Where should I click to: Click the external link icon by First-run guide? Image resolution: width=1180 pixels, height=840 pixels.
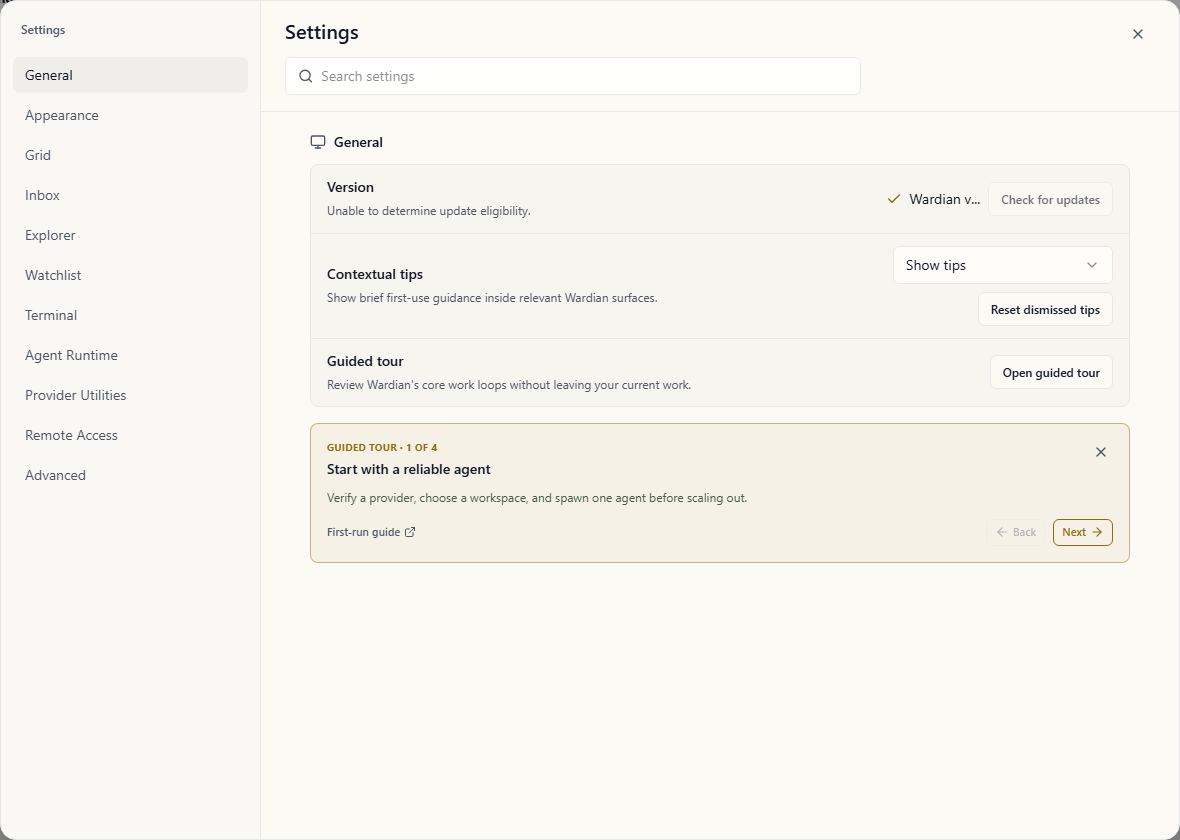[x=410, y=532]
